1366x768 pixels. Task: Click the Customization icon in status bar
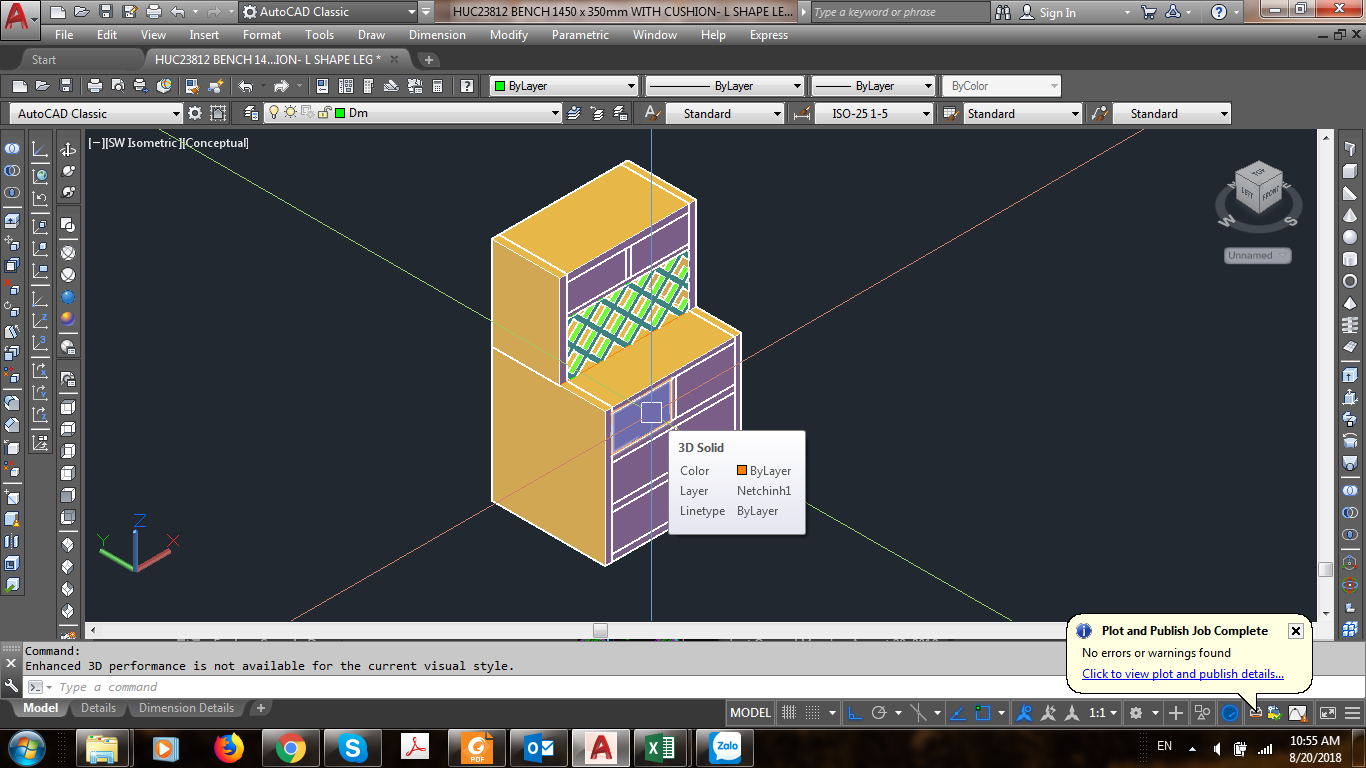coord(1352,713)
